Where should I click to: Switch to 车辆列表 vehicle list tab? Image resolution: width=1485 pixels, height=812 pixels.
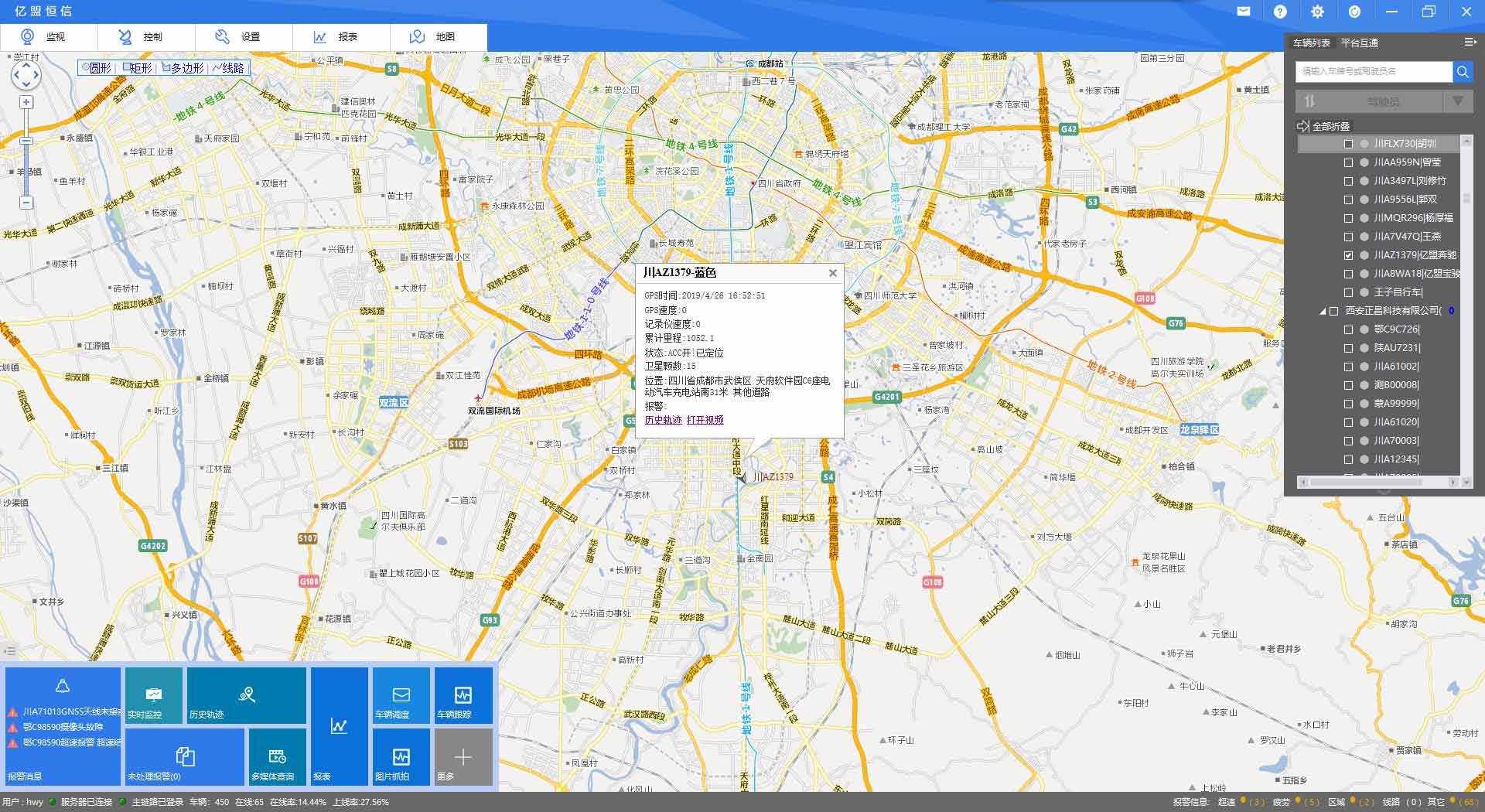[x=1311, y=43]
